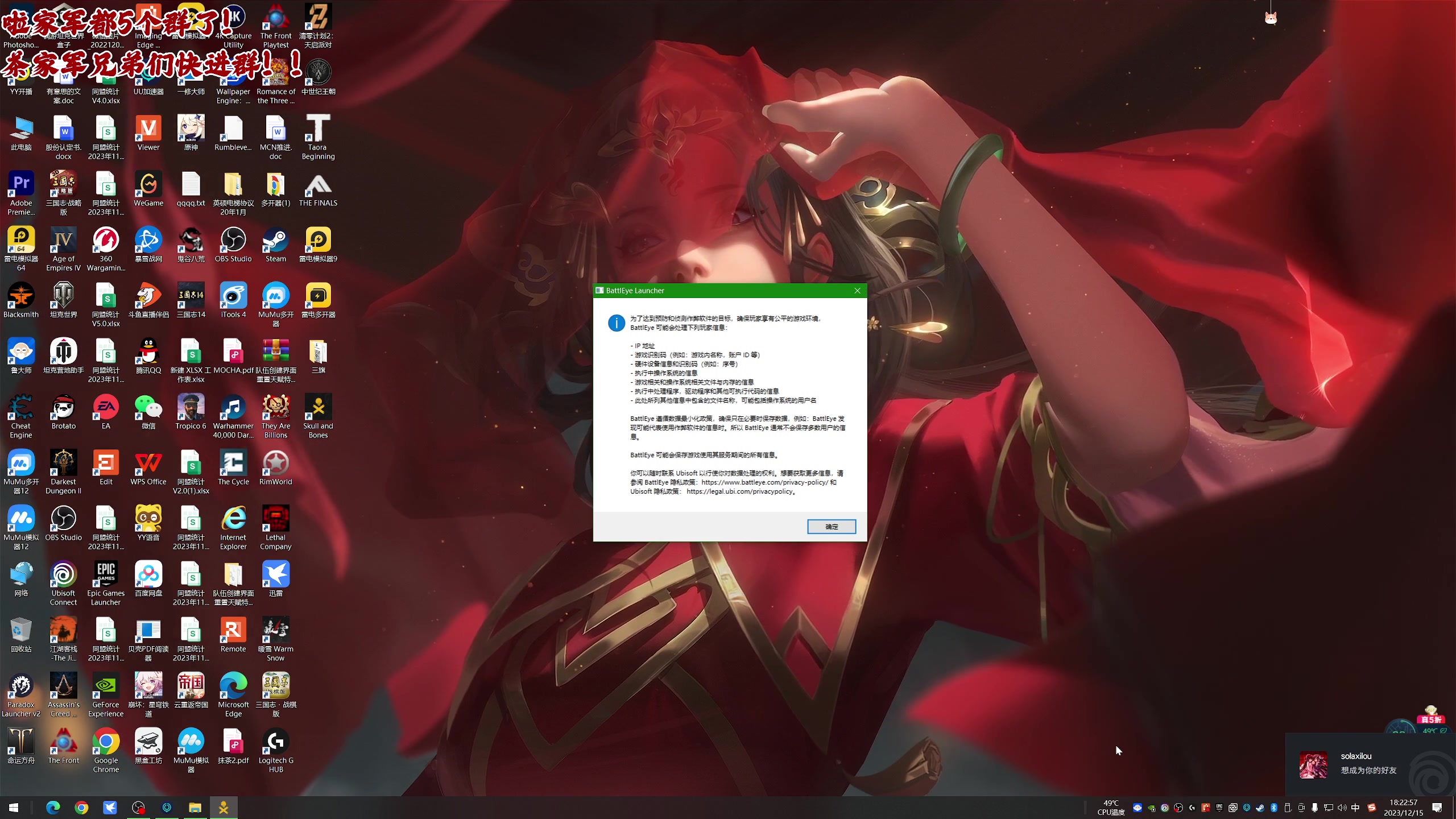
Task: Open qqqq.txt file on desktop
Action: tap(191, 189)
